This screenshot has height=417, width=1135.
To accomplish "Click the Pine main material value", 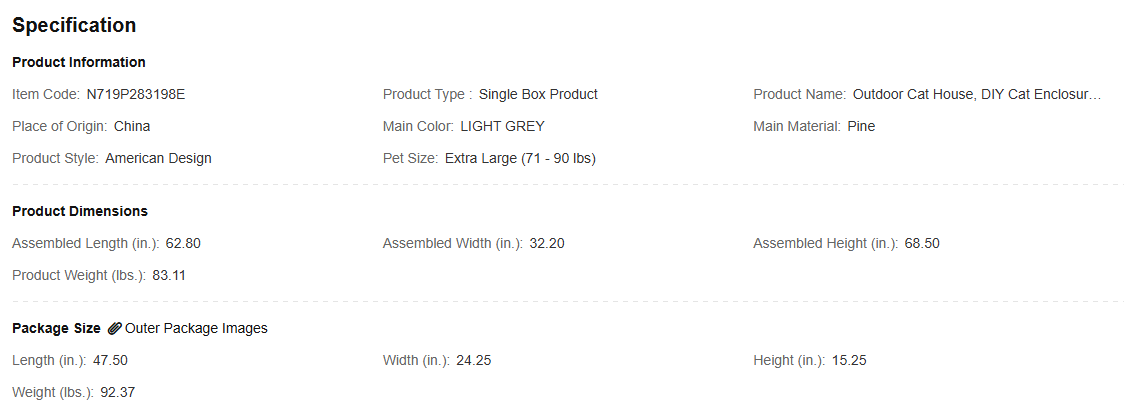I will (x=861, y=126).
